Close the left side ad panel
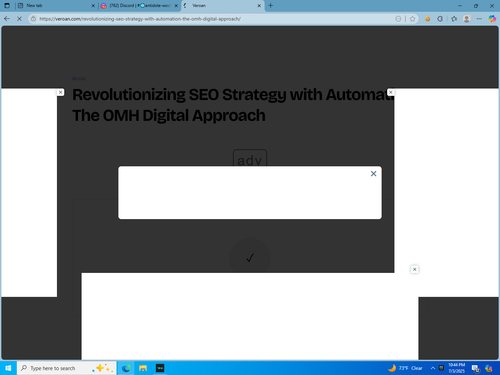This screenshot has width=500, height=375. (60, 92)
